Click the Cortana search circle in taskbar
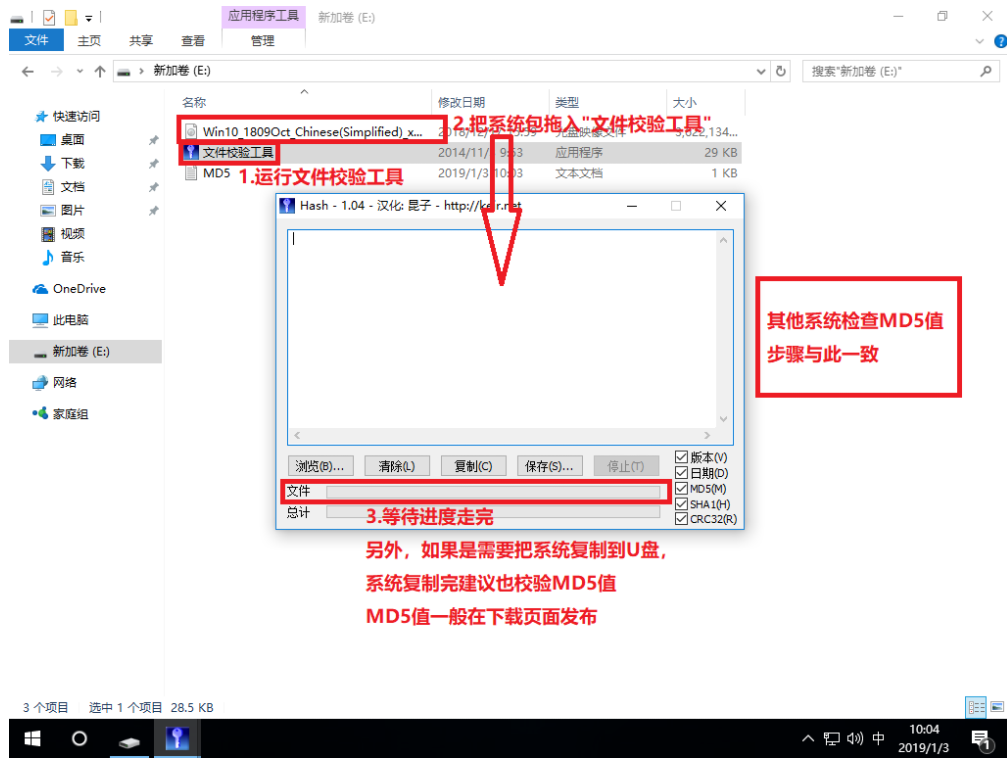 pyautogui.click(x=80, y=738)
